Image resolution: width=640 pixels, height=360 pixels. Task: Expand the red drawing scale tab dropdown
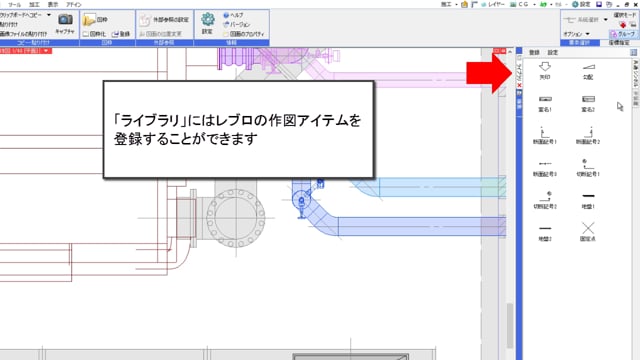46,51
